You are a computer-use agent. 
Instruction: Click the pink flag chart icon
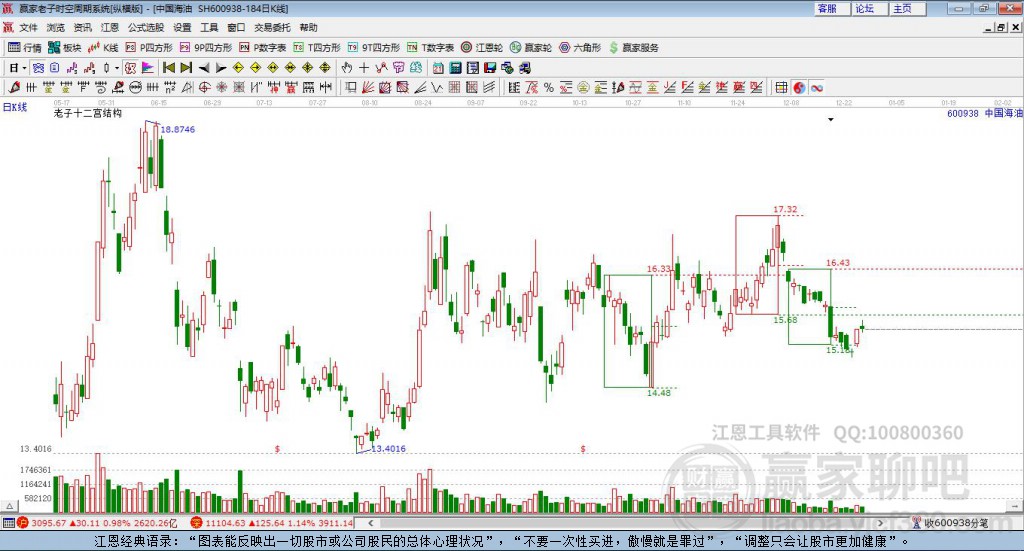[x=148, y=68]
